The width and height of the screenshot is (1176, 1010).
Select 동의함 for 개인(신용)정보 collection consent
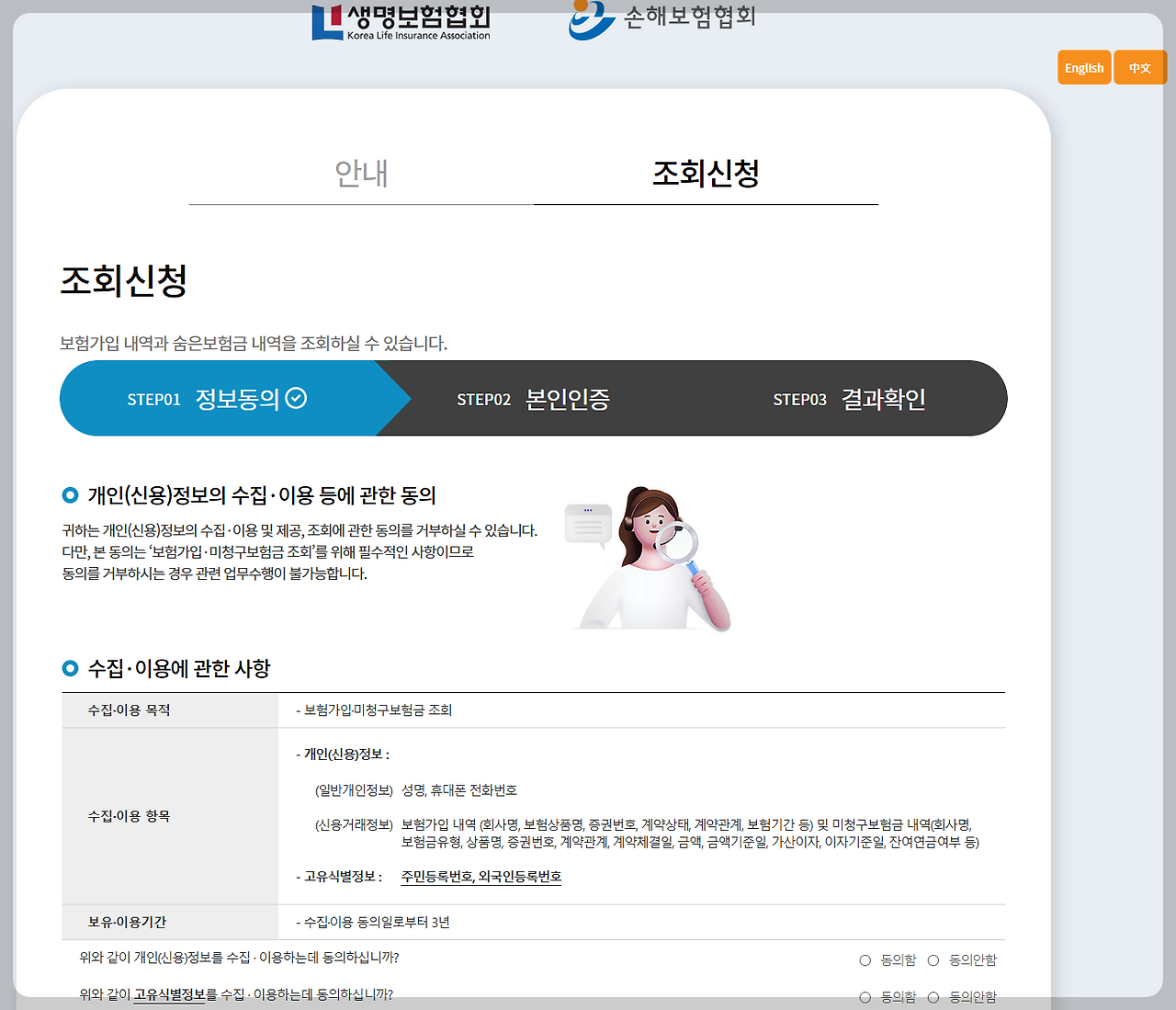(x=865, y=959)
